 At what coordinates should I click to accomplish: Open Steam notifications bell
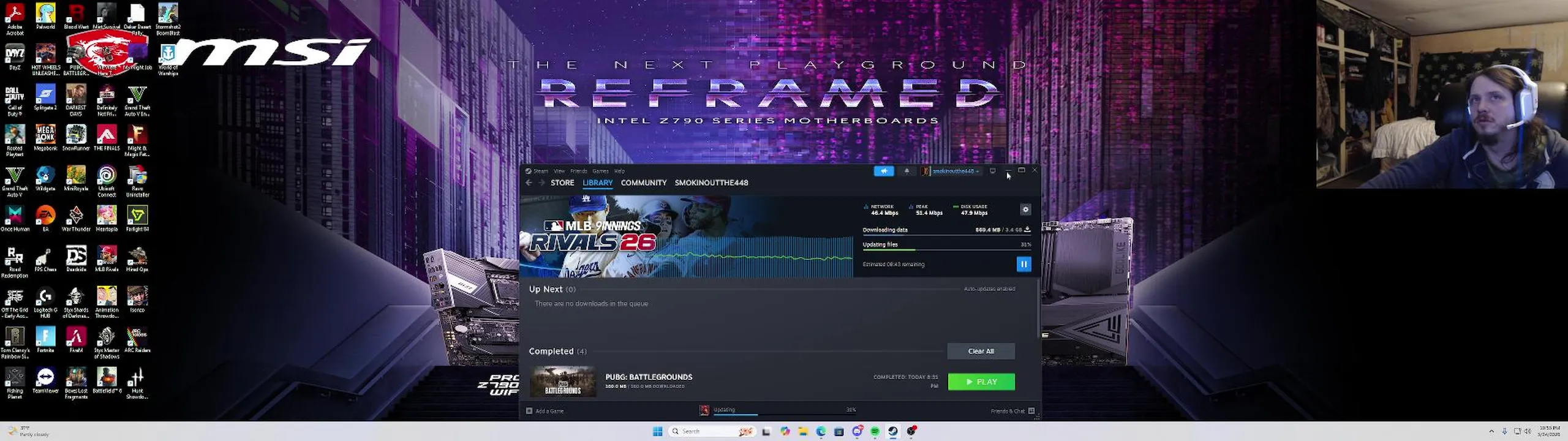[907, 171]
